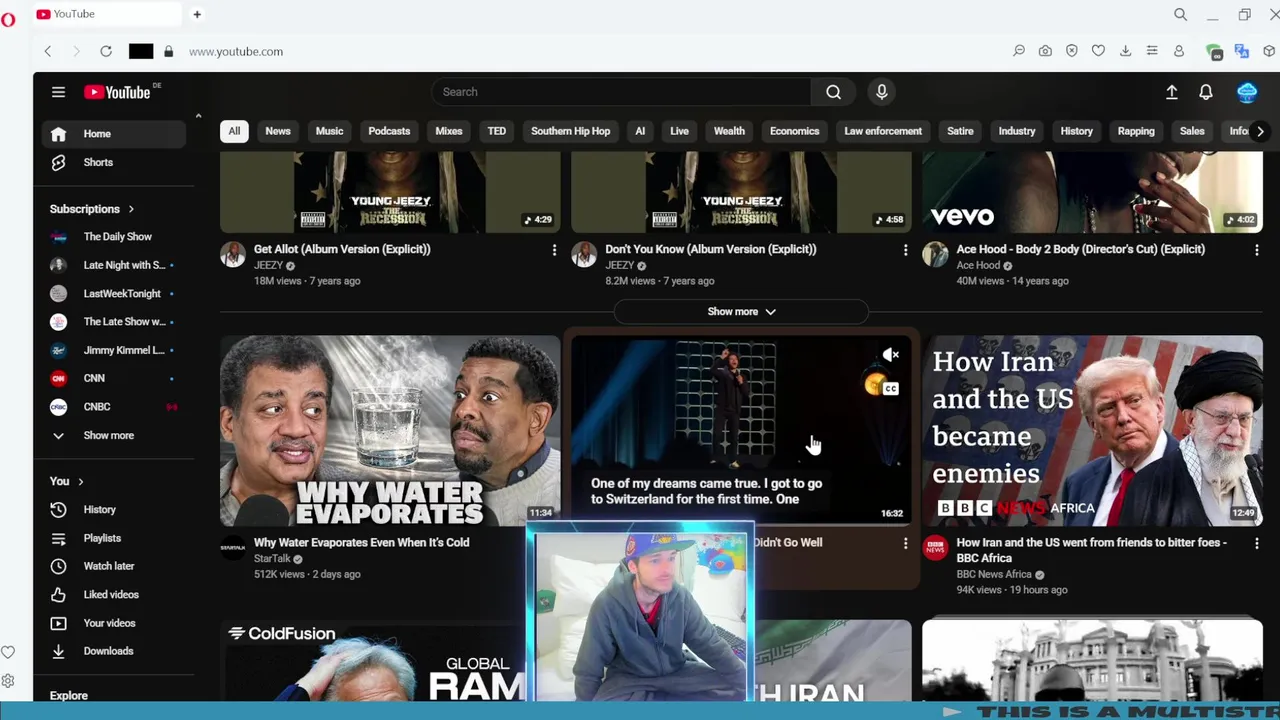Click the search magnifier button beside the YouTube search box

833,92
